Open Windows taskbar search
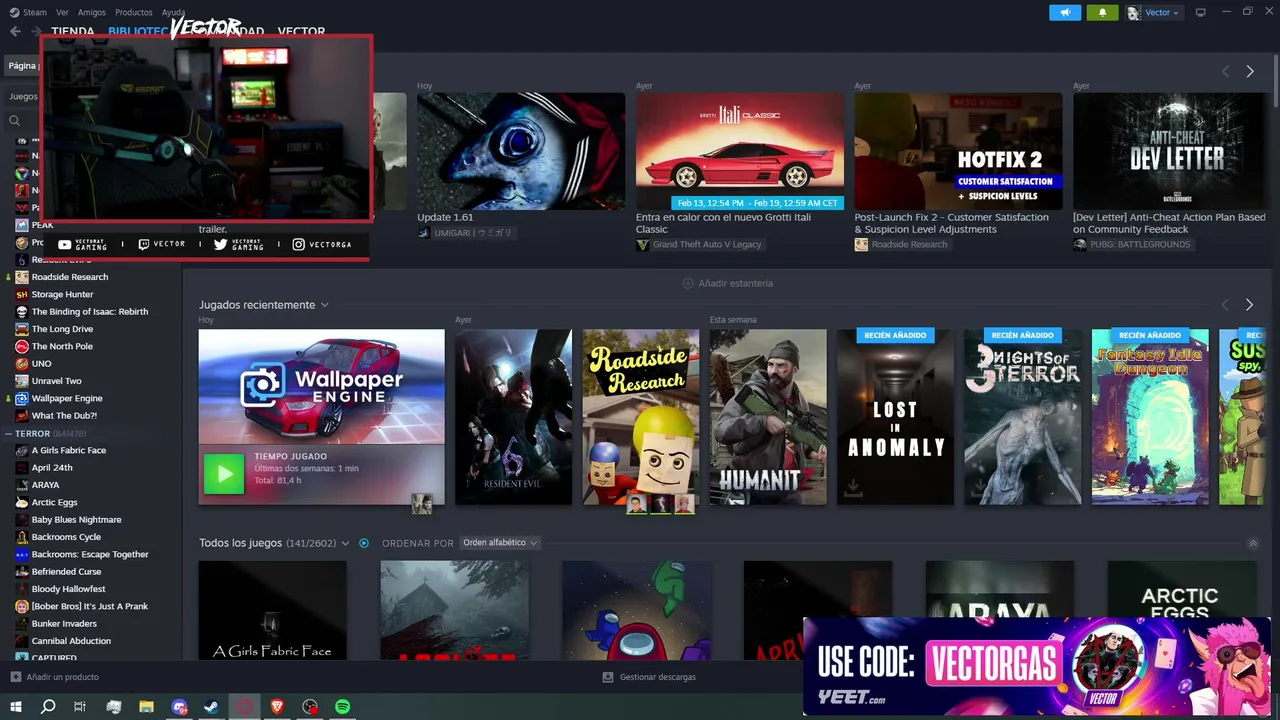The width and height of the screenshot is (1280, 720). coord(47,707)
